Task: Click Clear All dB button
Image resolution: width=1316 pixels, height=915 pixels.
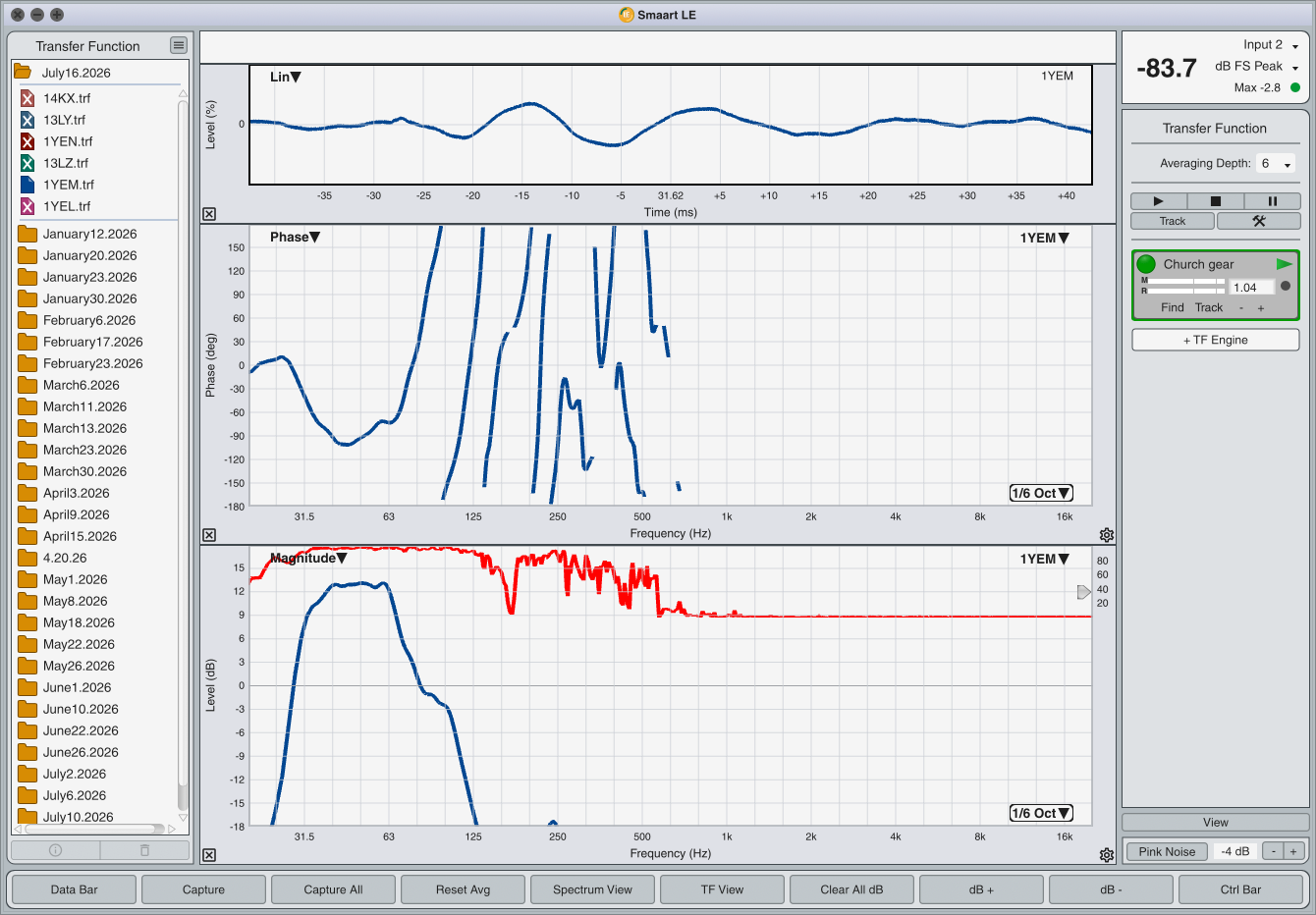Action: tap(851, 889)
